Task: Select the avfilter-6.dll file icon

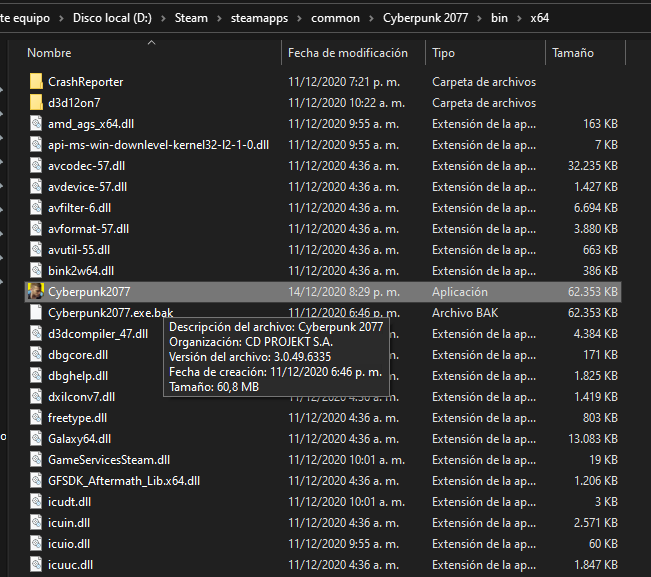Action: [x=36, y=208]
